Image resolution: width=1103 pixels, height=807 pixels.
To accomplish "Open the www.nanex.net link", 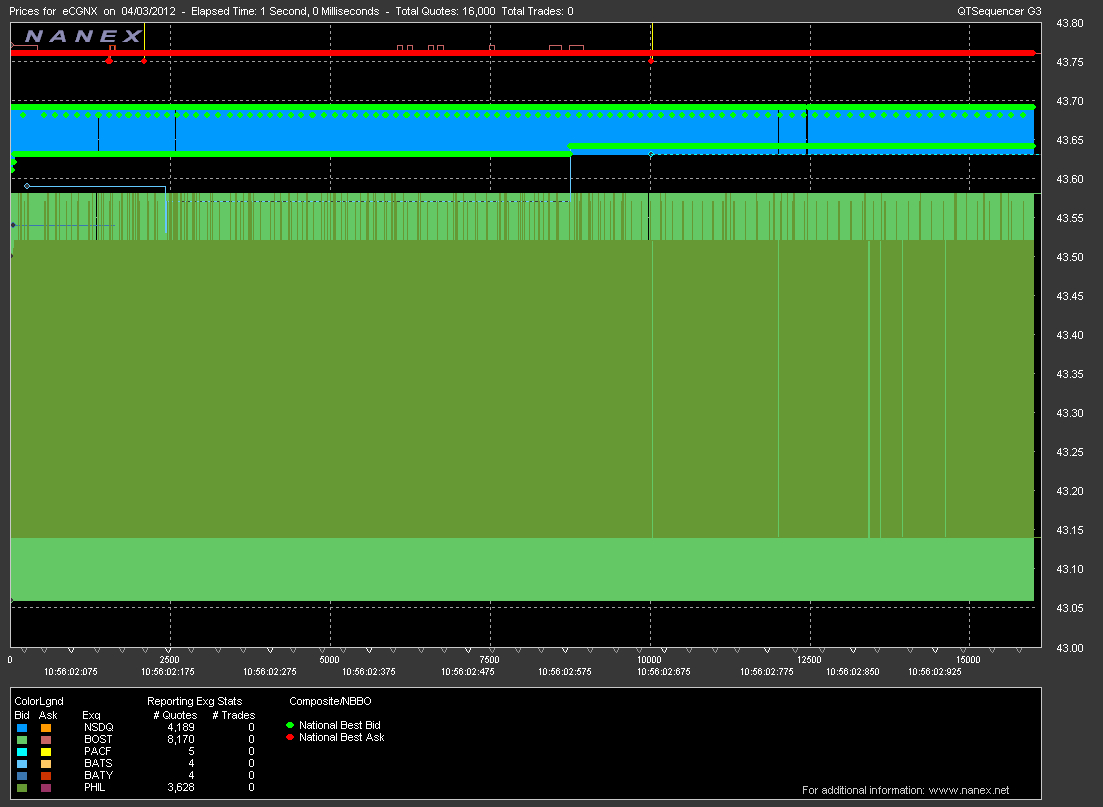I will (x=969, y=790).
